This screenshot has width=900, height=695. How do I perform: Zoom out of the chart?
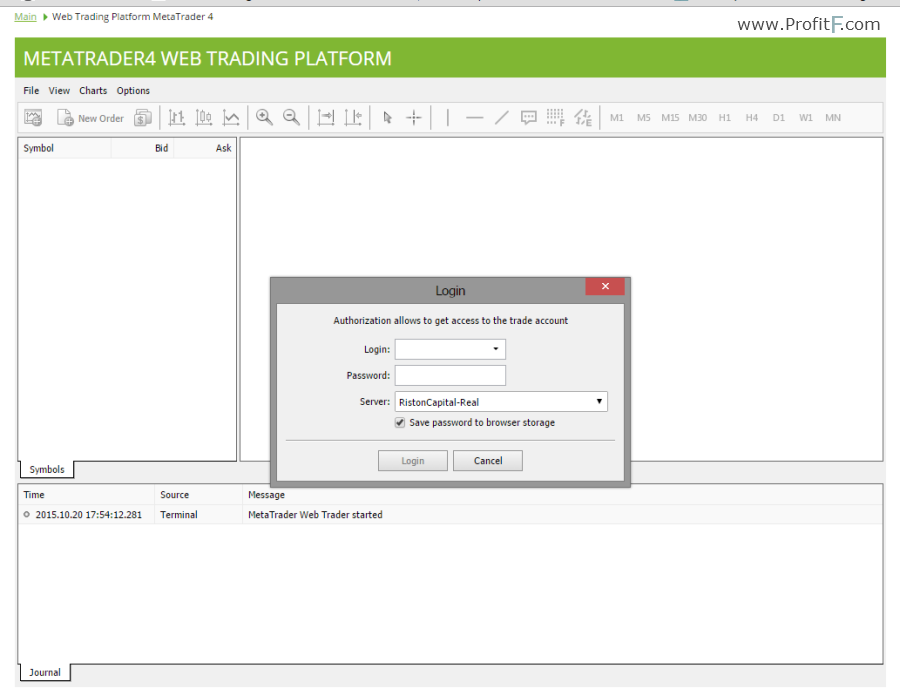click(292, 118)
